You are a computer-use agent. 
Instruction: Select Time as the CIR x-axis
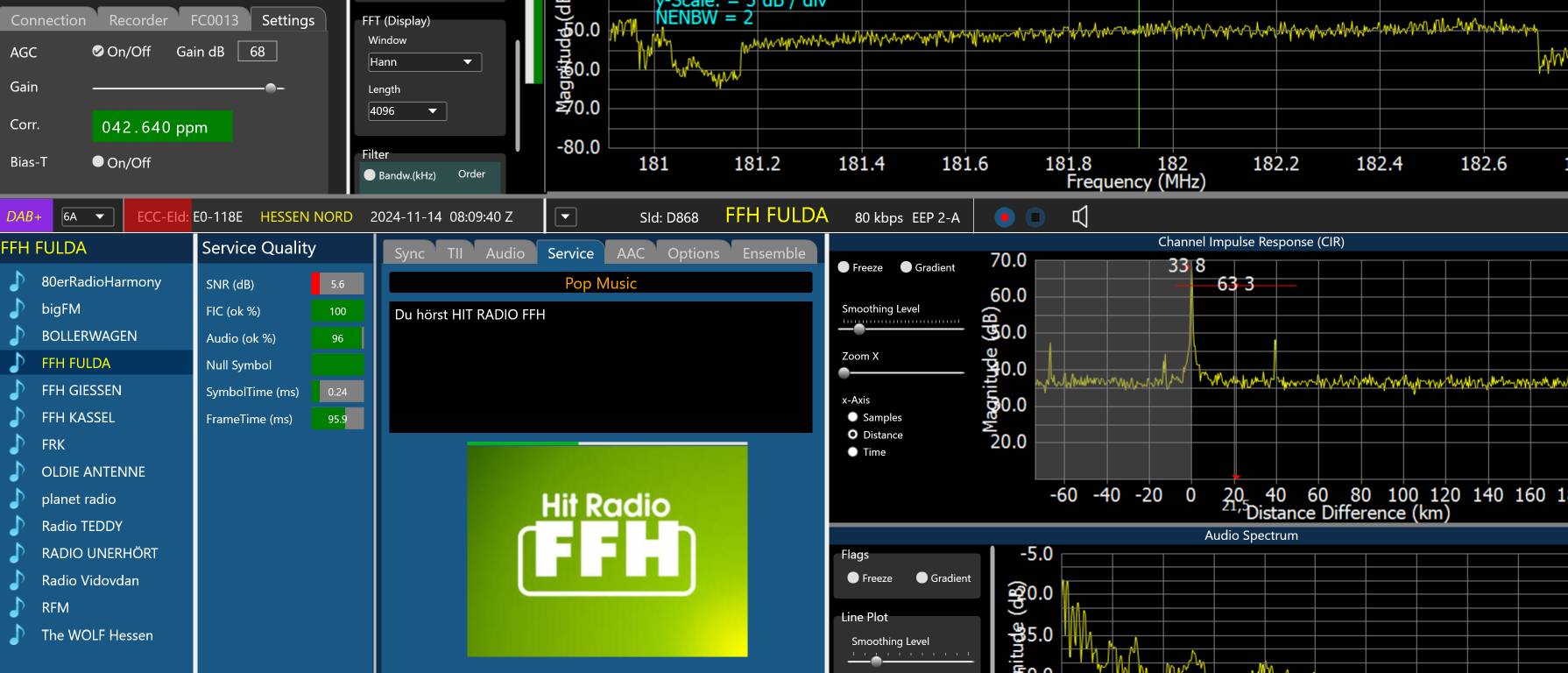coord(852,452)
